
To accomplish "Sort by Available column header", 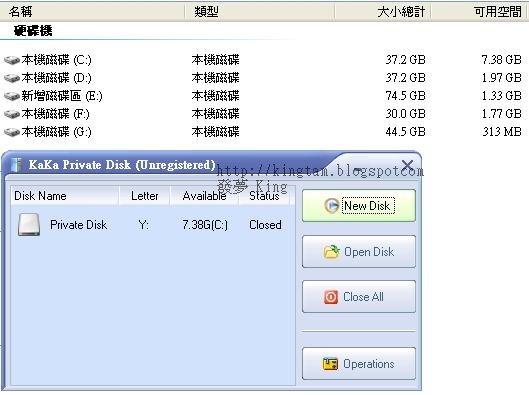I will [x=204, y=196].
